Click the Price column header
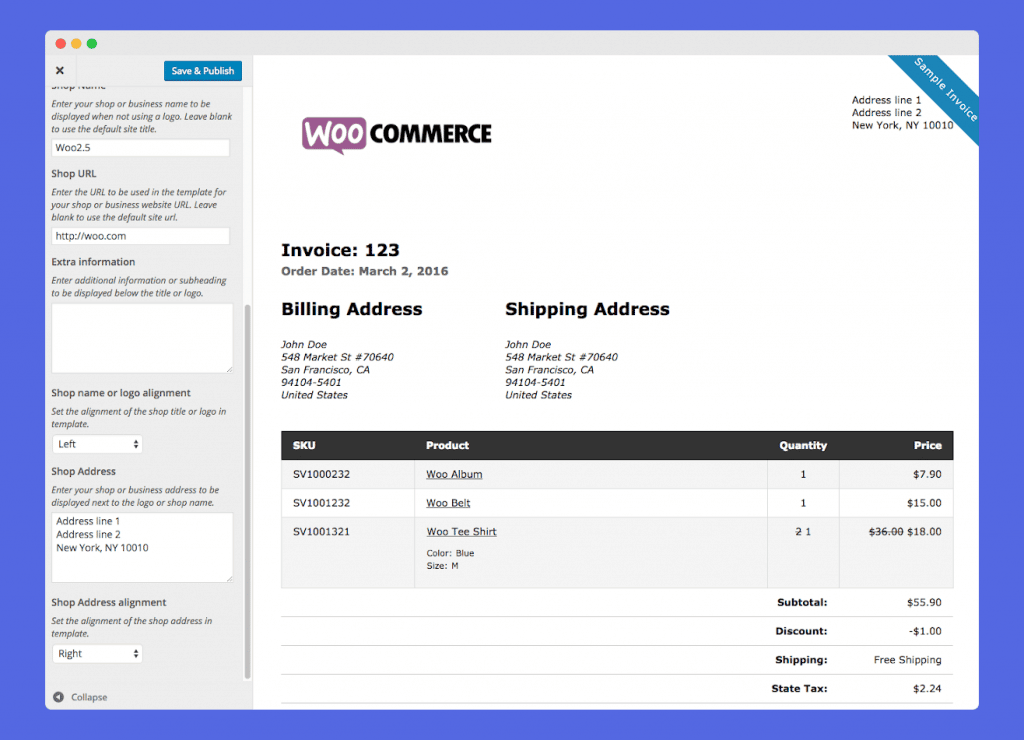 click(927, 445)
